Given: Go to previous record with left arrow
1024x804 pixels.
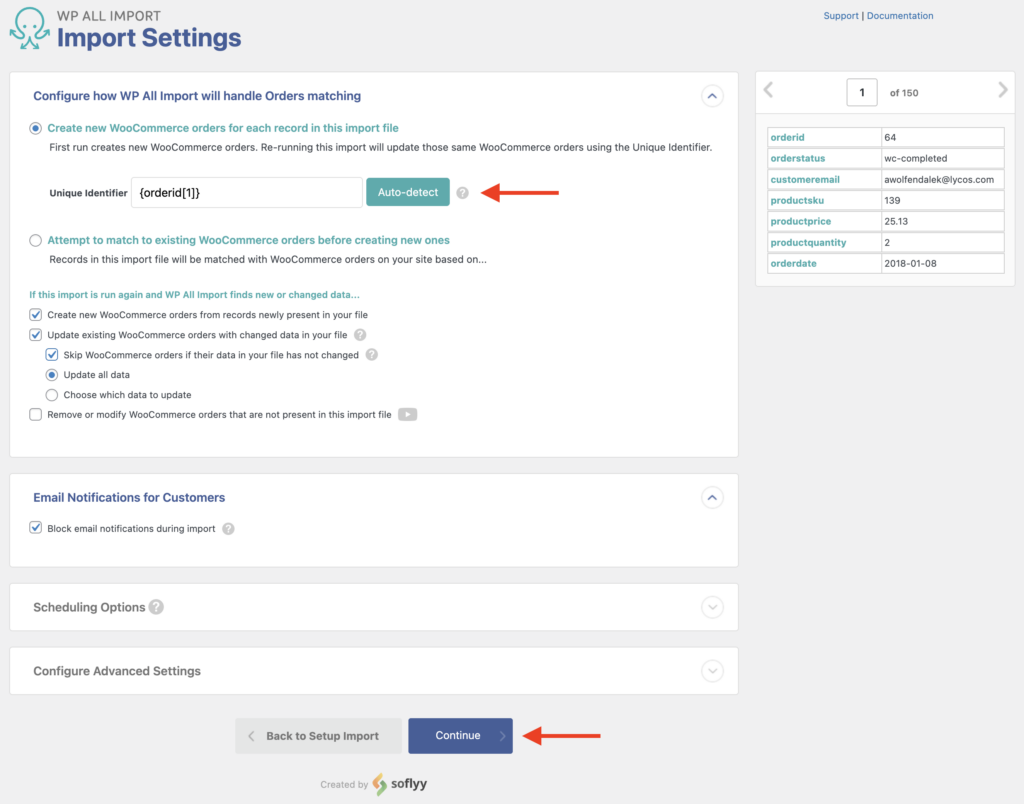Looking at the screenshot, I should 768,89.
